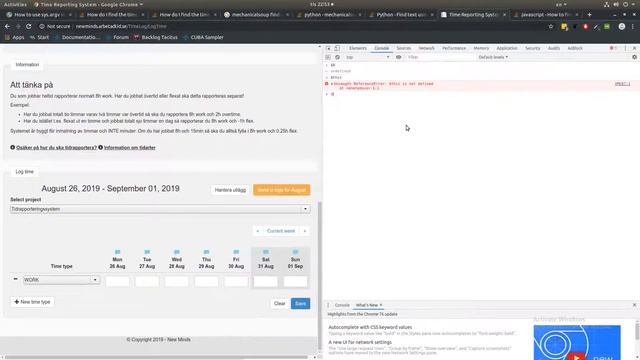Click the Clear button

280,303
